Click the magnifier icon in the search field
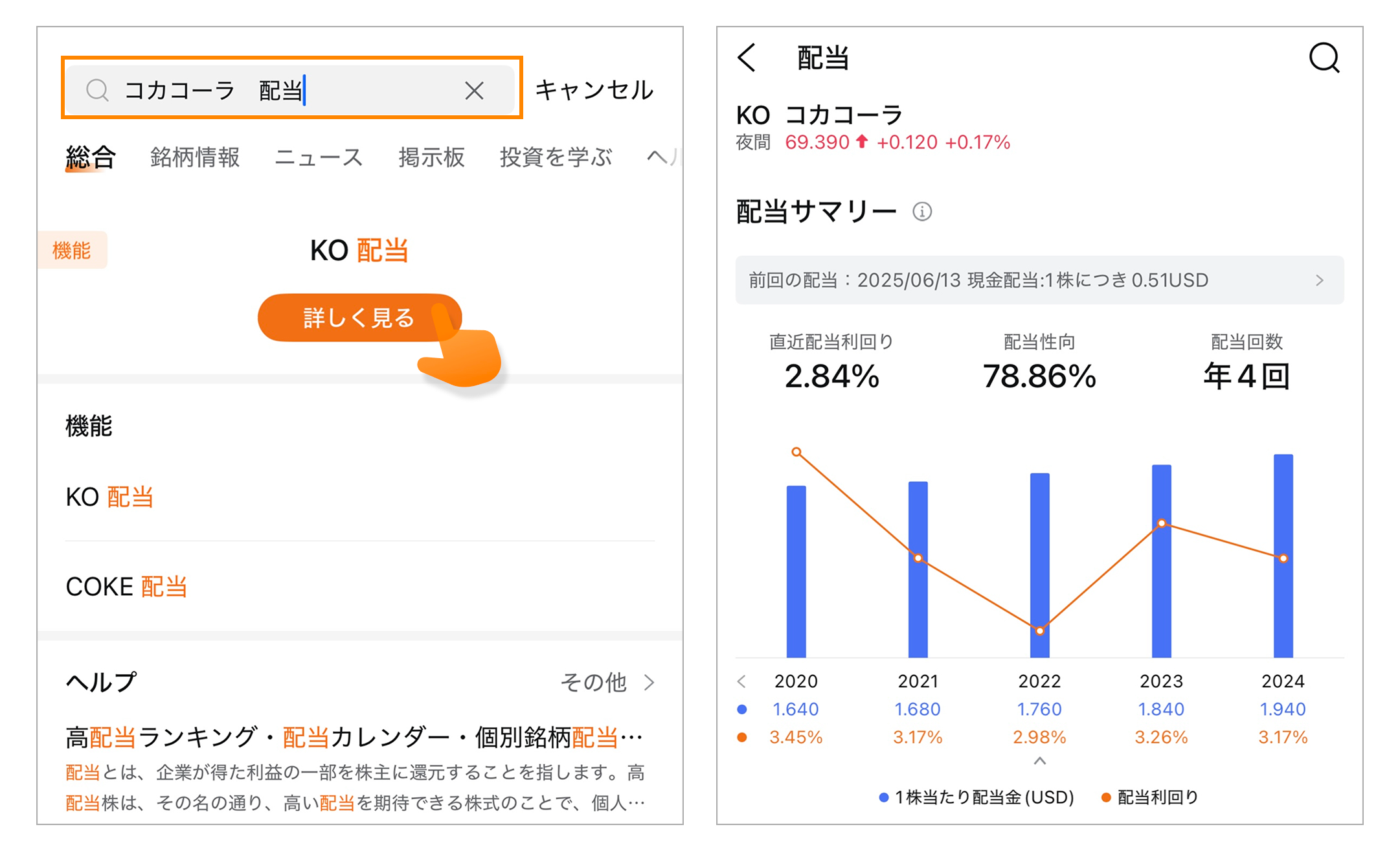 97,90
